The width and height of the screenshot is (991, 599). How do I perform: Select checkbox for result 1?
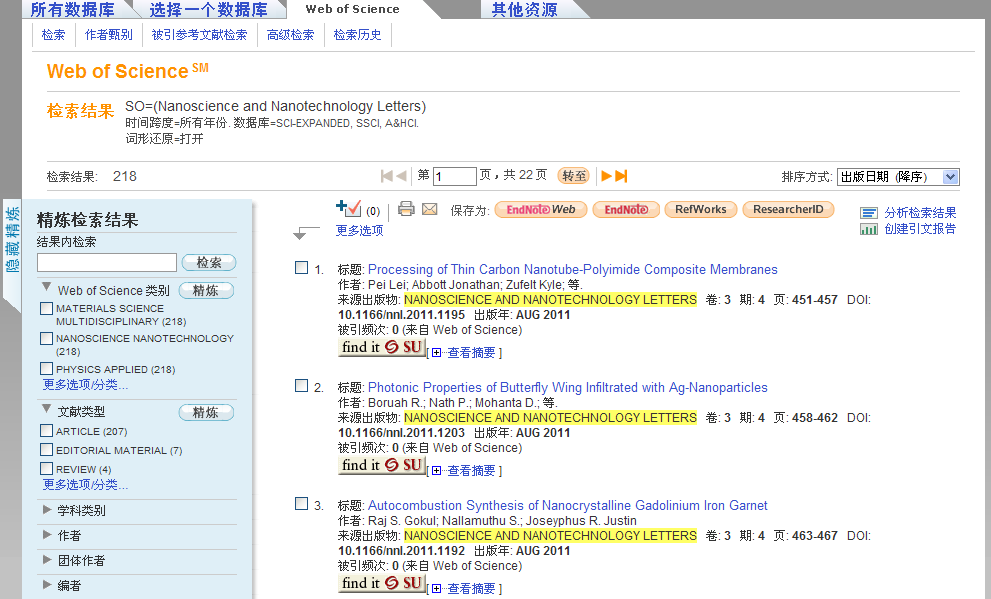point(301,268)
